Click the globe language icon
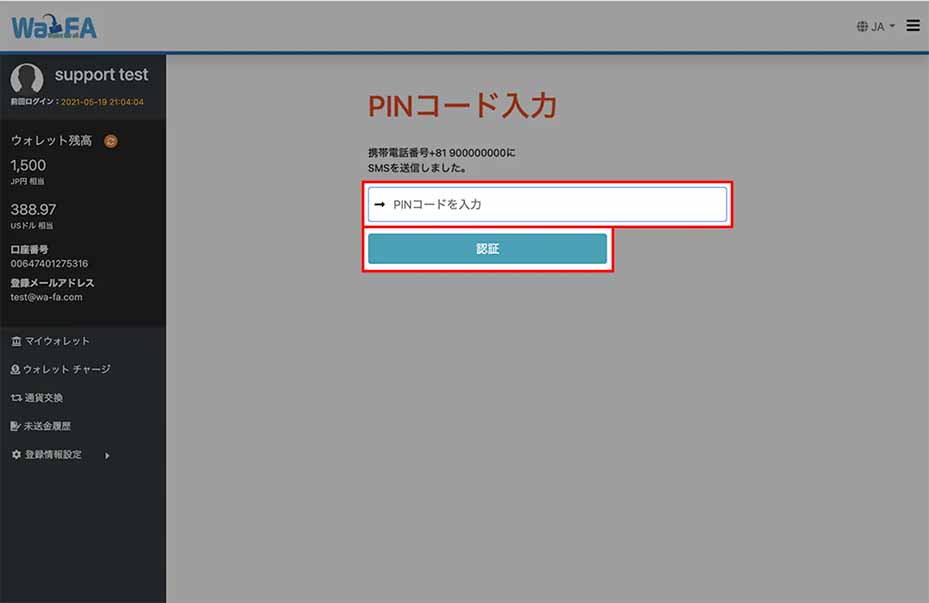This screenshot has height=603, width=929. point(862,26)
